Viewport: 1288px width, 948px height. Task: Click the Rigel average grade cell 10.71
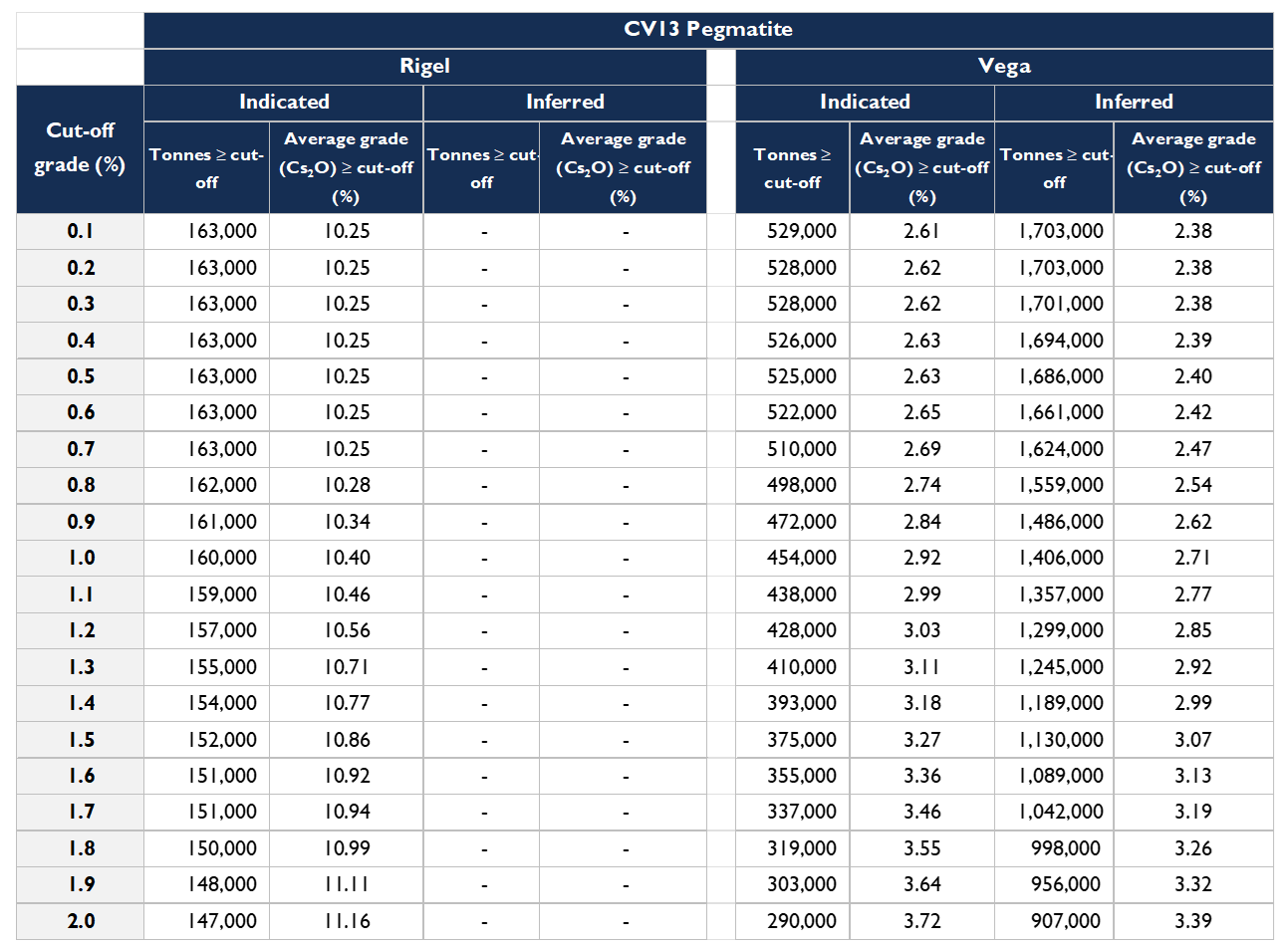point(346,666)
